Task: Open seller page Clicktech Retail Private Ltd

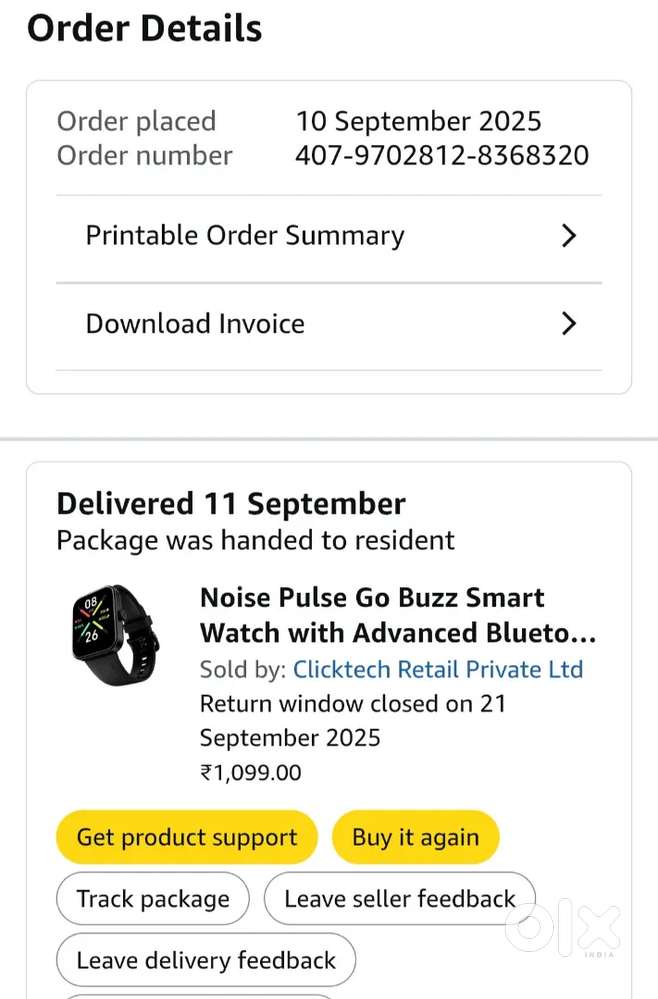Action: click(438, 669)
